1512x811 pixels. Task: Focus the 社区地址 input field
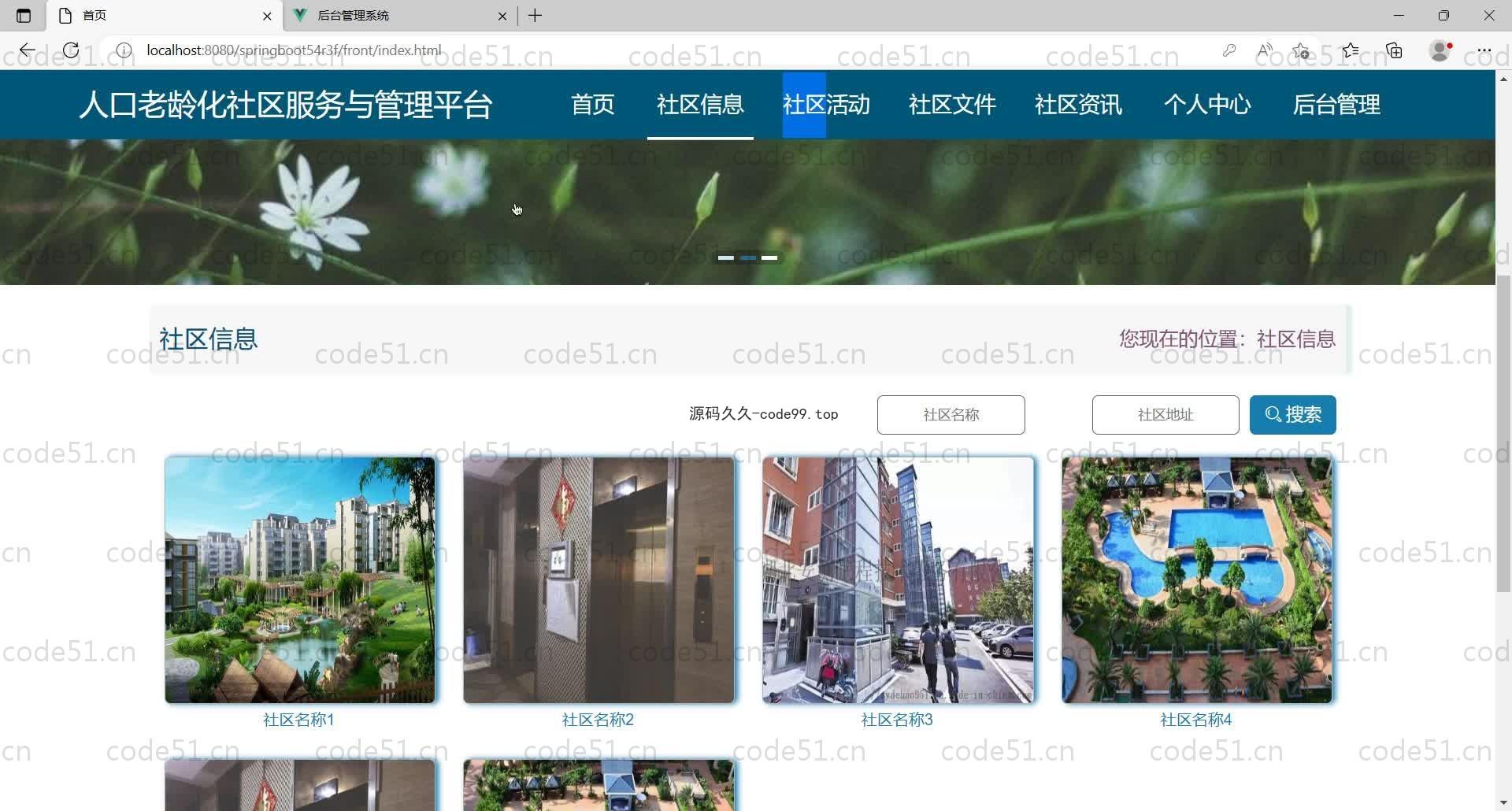(1165, 415)
